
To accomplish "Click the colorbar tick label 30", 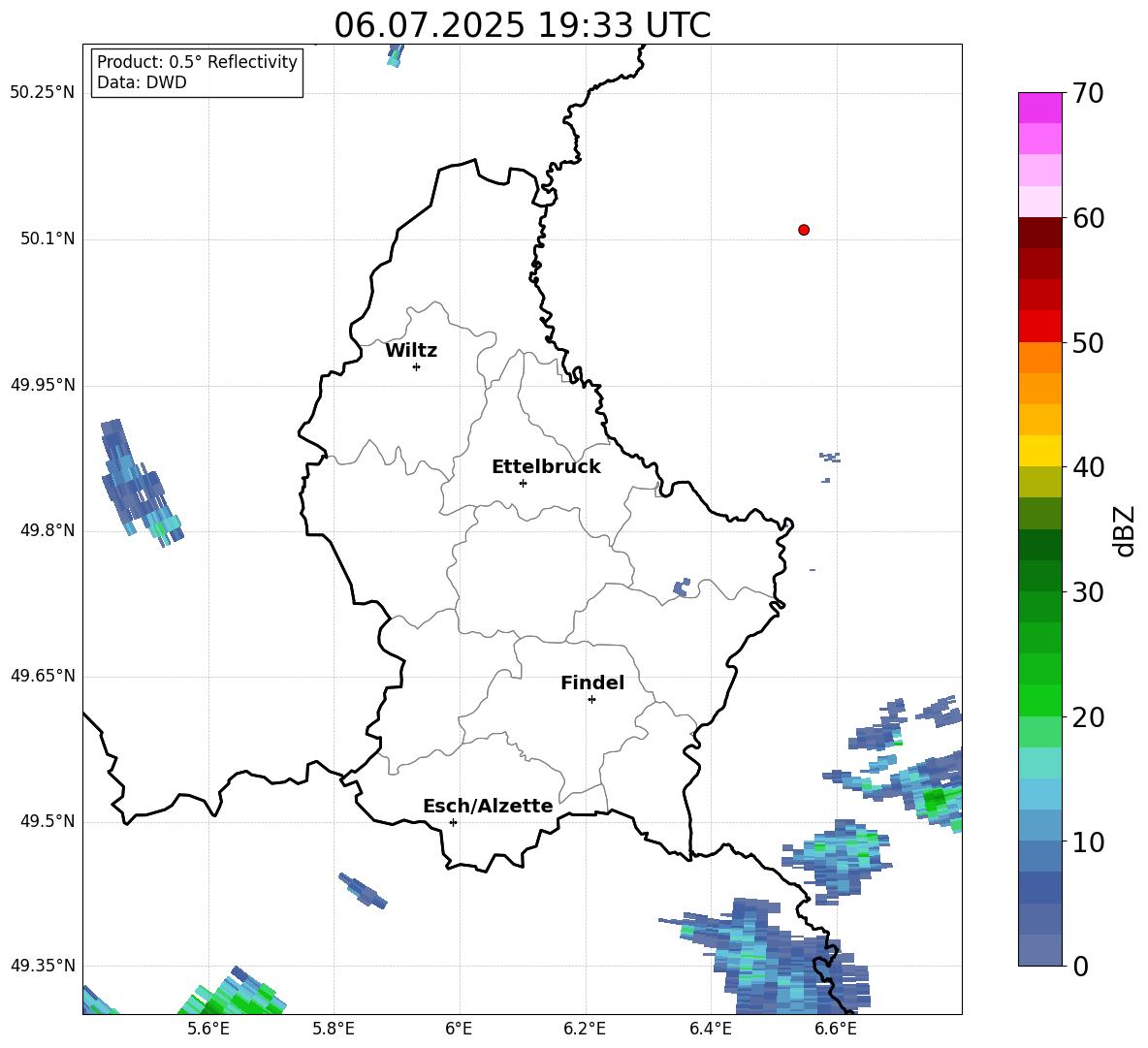I will pyautogui.click(x=1088, y=592).
